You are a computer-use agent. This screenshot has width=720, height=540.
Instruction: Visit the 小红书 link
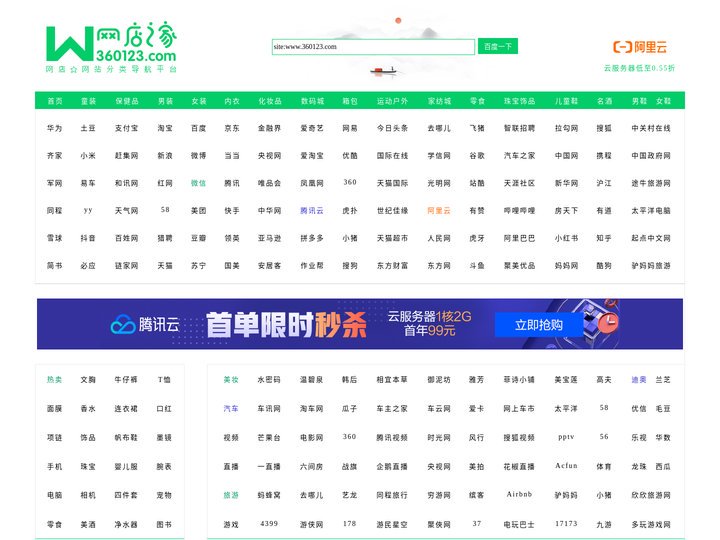[566, 238]
